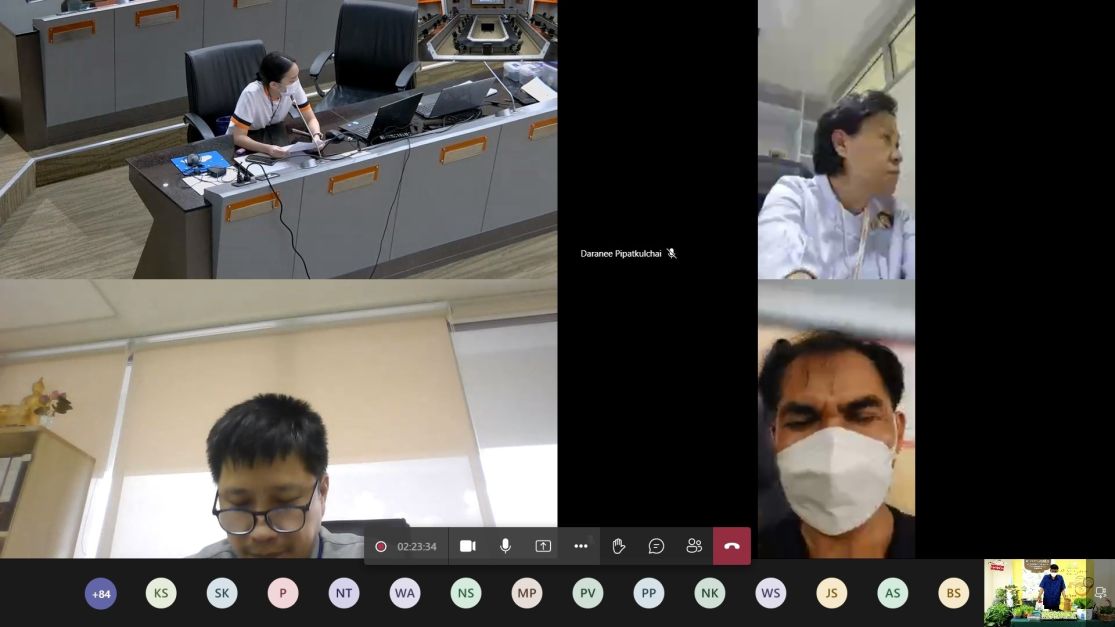
Task: Select the AS participant avatar
Action: tap(892, 594)
